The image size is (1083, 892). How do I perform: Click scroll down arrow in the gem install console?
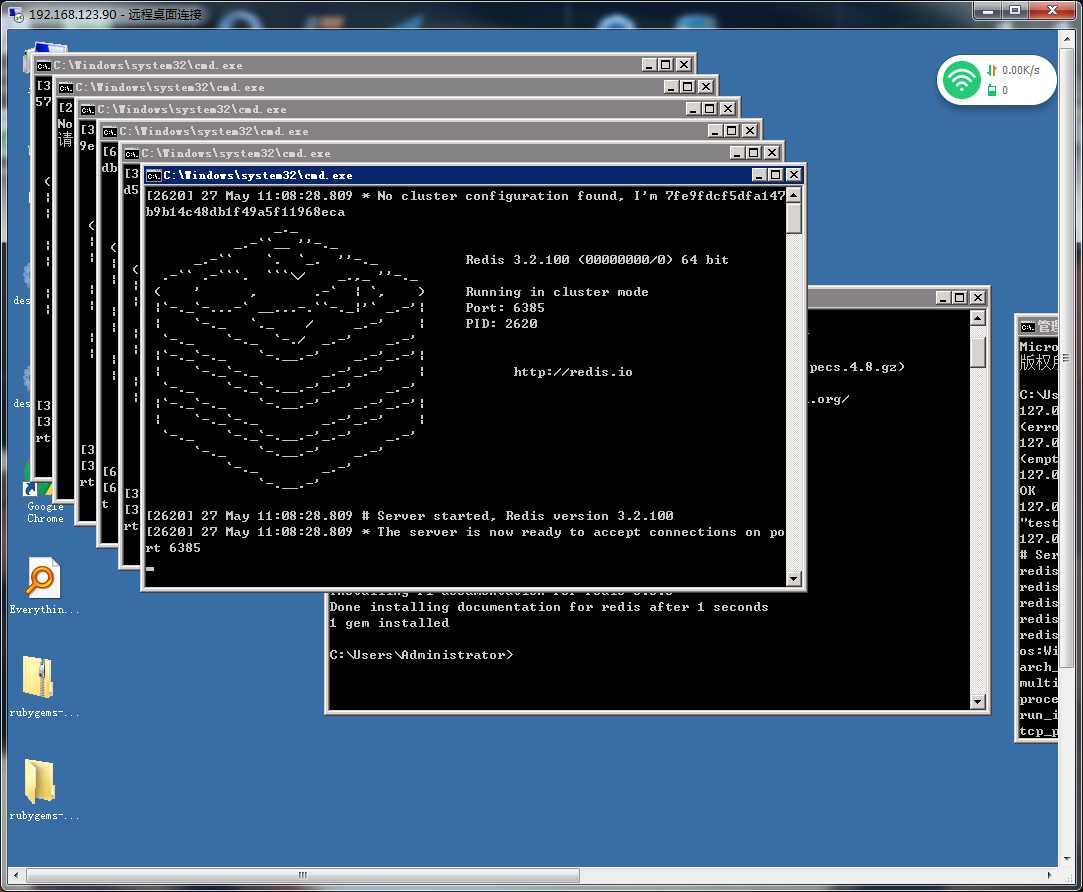(977, 701)
